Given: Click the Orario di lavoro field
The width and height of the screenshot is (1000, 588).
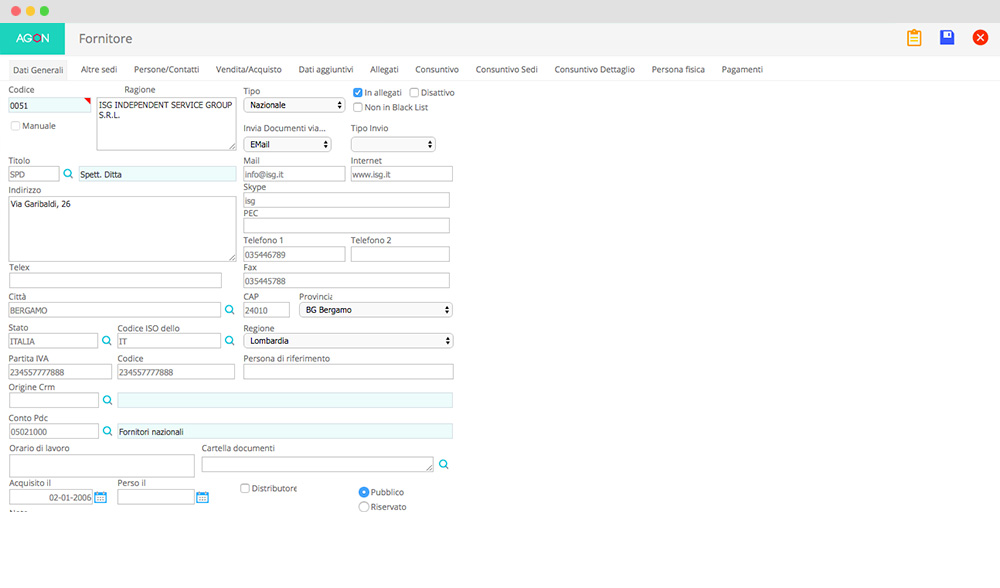Looking at the screenshot, I should click(x=102, y=466).
